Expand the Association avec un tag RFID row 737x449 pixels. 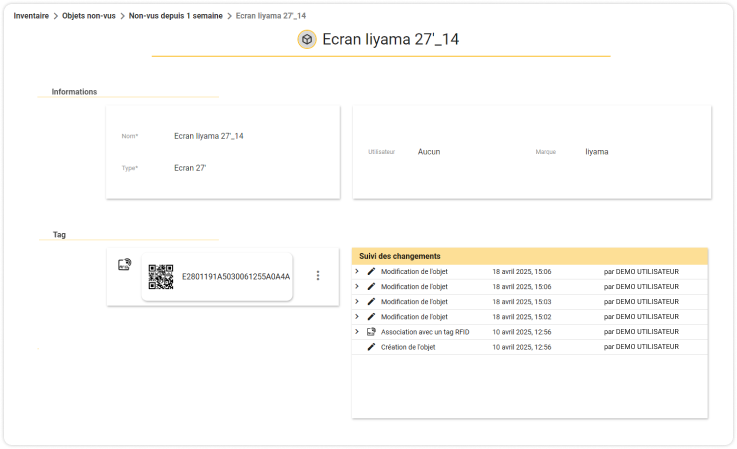[357, 331]
